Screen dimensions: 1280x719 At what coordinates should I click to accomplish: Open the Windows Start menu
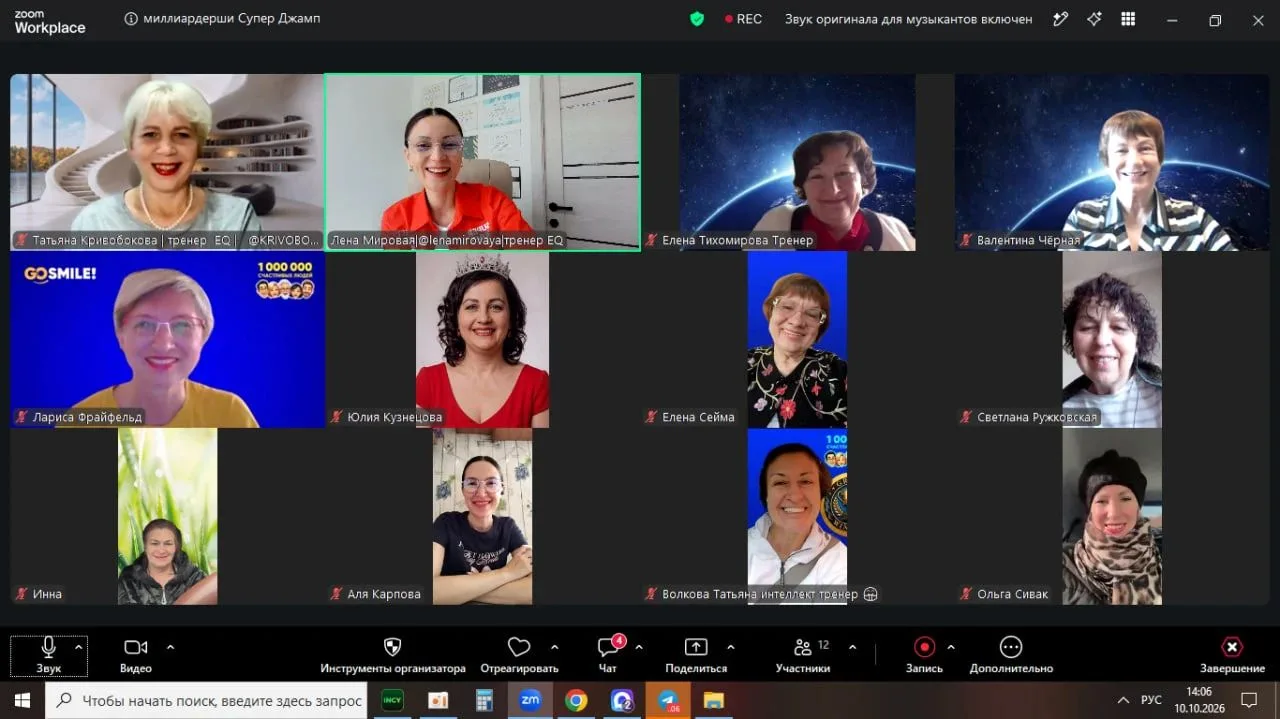point(22,700)
